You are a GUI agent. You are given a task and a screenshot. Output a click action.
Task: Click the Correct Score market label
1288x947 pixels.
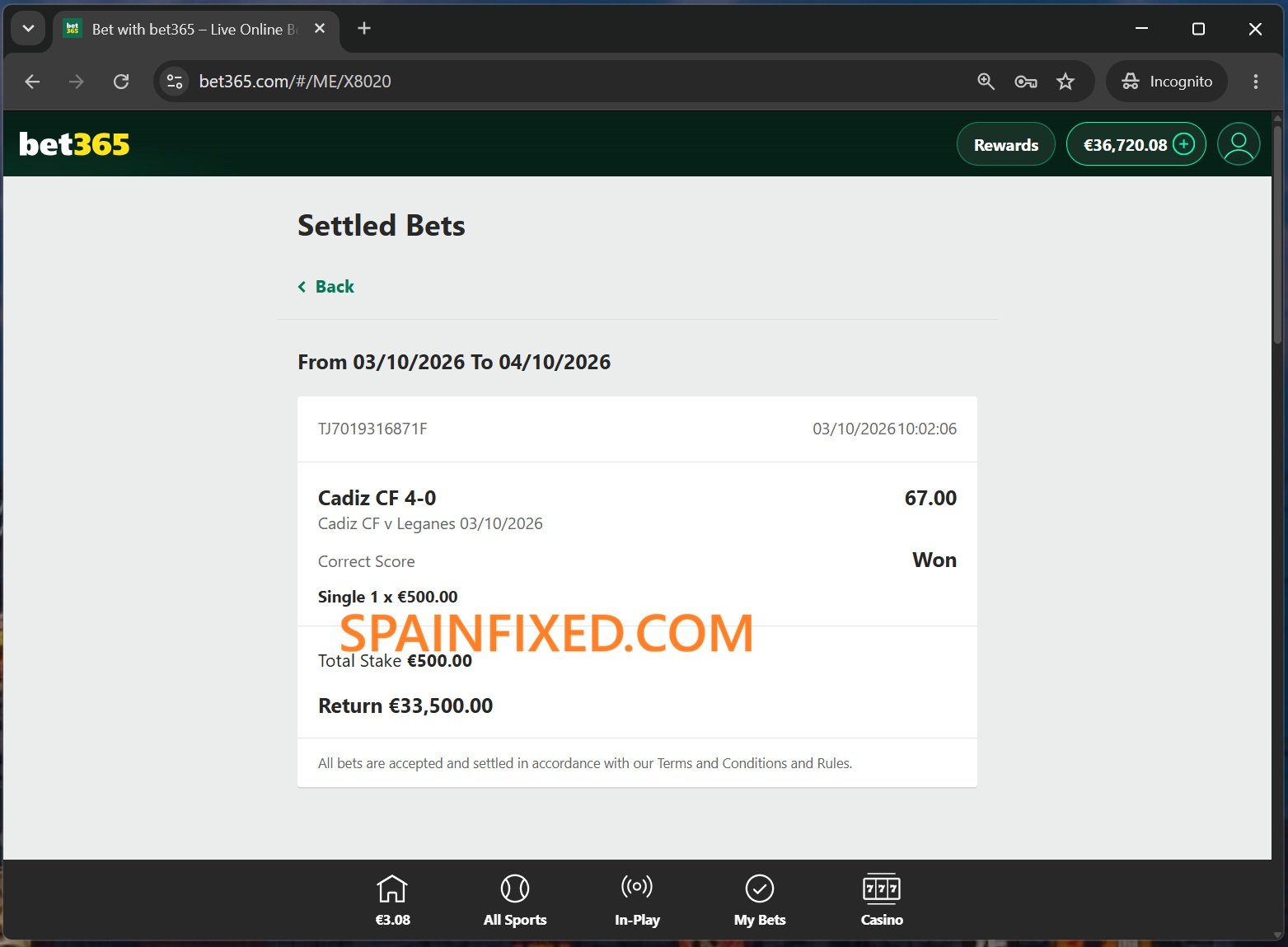tap(367, 562)
